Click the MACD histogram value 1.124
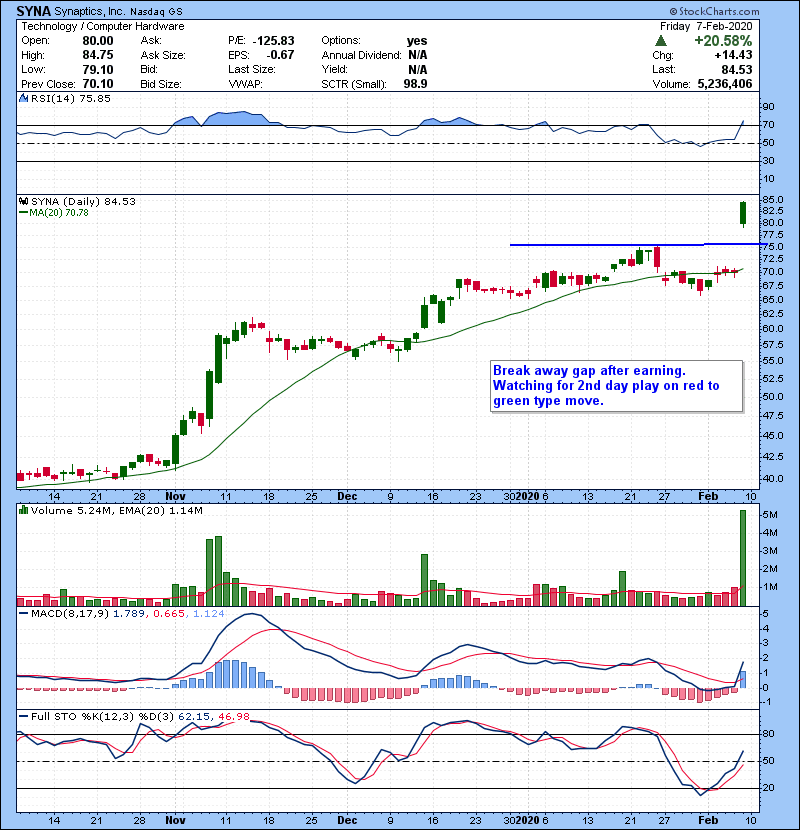Screen dimensions: 800x830 pos(209,614)
